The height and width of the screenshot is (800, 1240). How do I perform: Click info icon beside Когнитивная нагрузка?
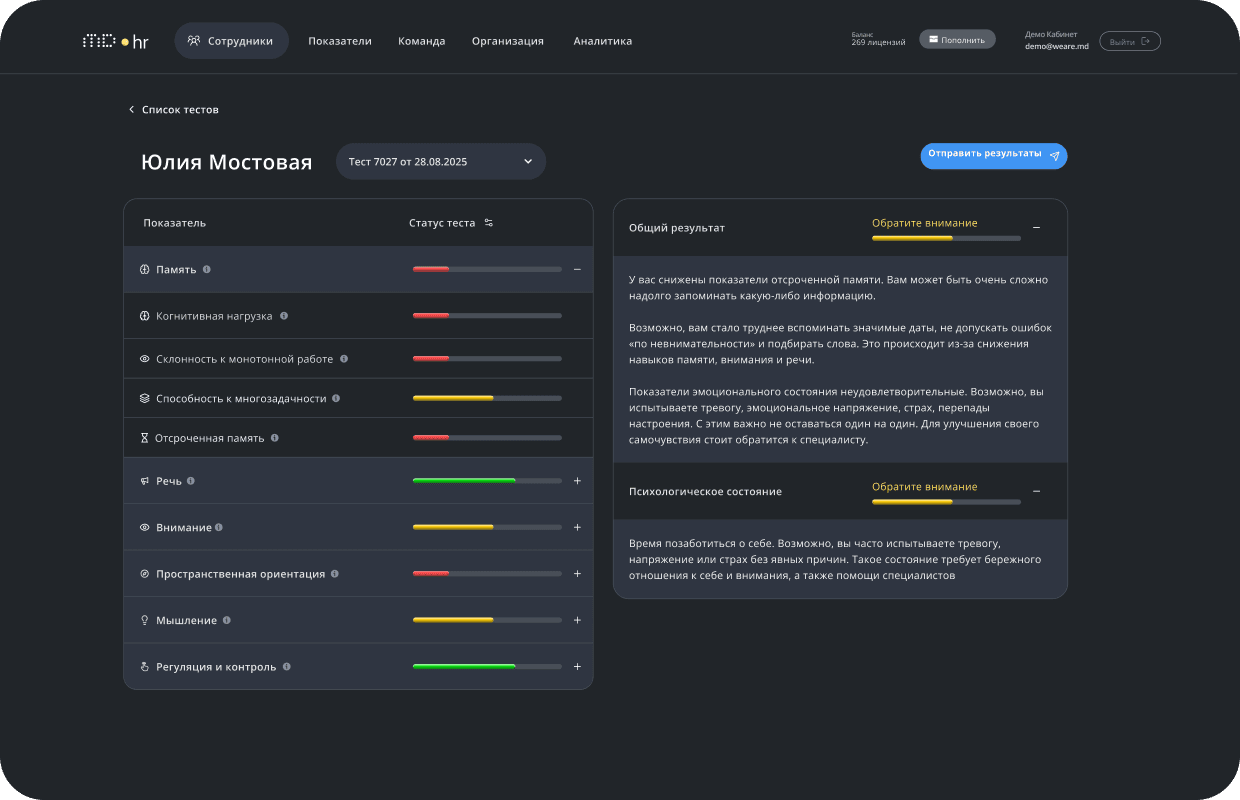tap(284, 316)
